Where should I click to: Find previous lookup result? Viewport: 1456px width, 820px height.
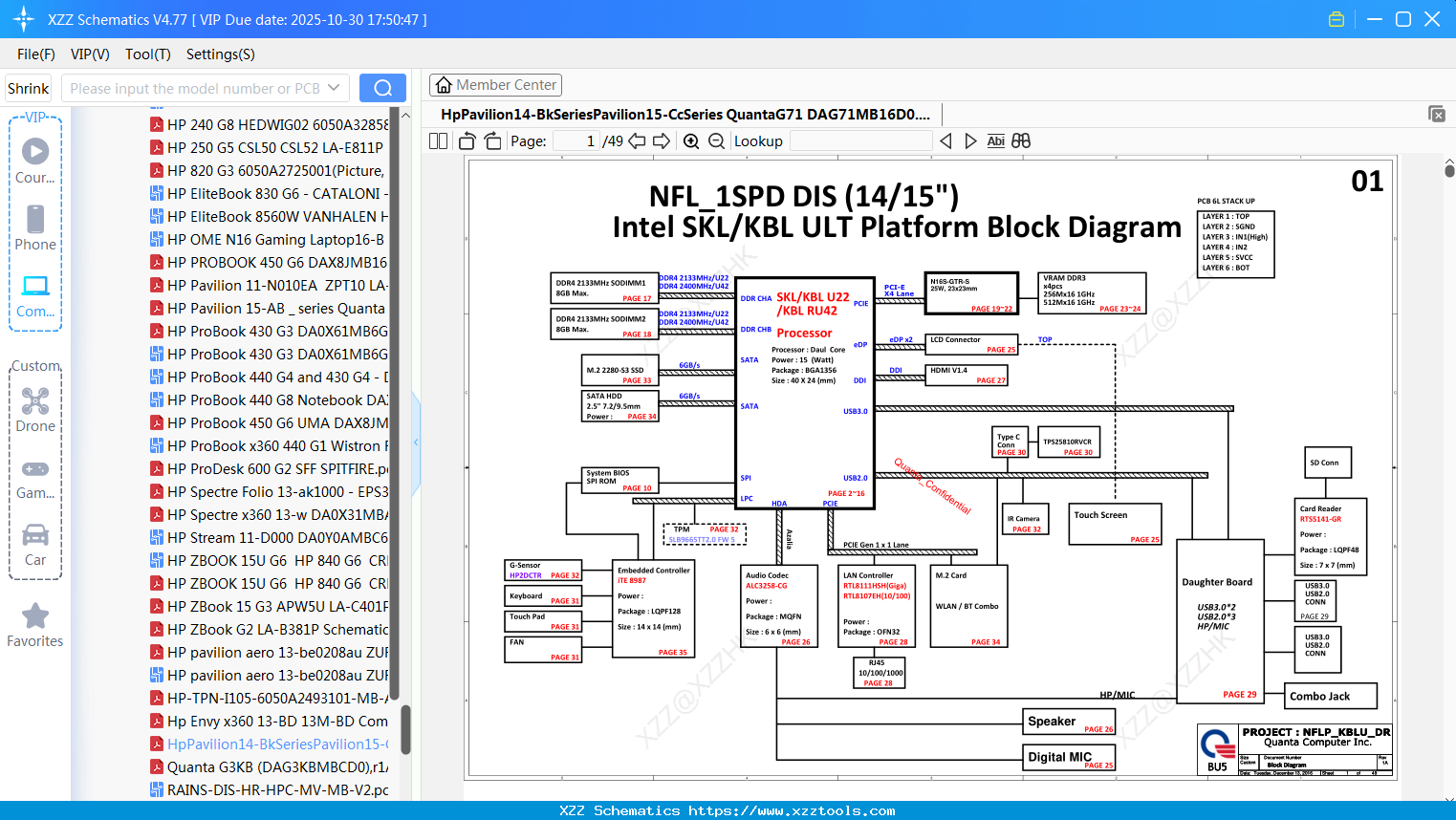[945, 140]
